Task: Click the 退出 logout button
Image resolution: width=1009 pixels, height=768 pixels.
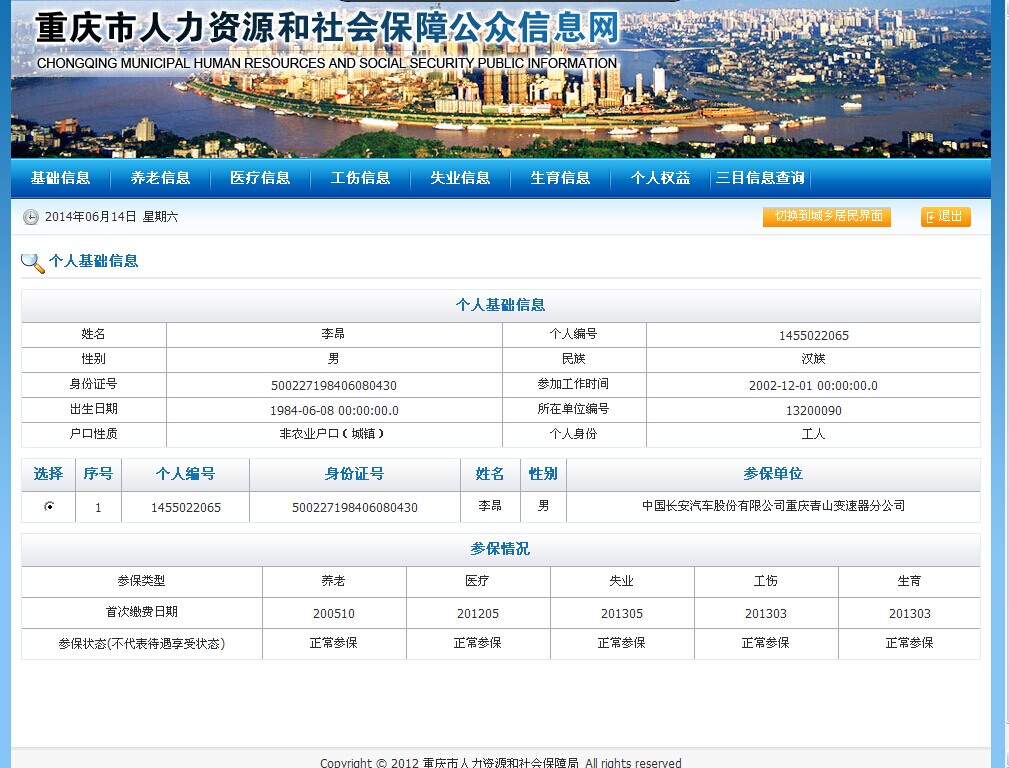Action: (x=945, y=217)
